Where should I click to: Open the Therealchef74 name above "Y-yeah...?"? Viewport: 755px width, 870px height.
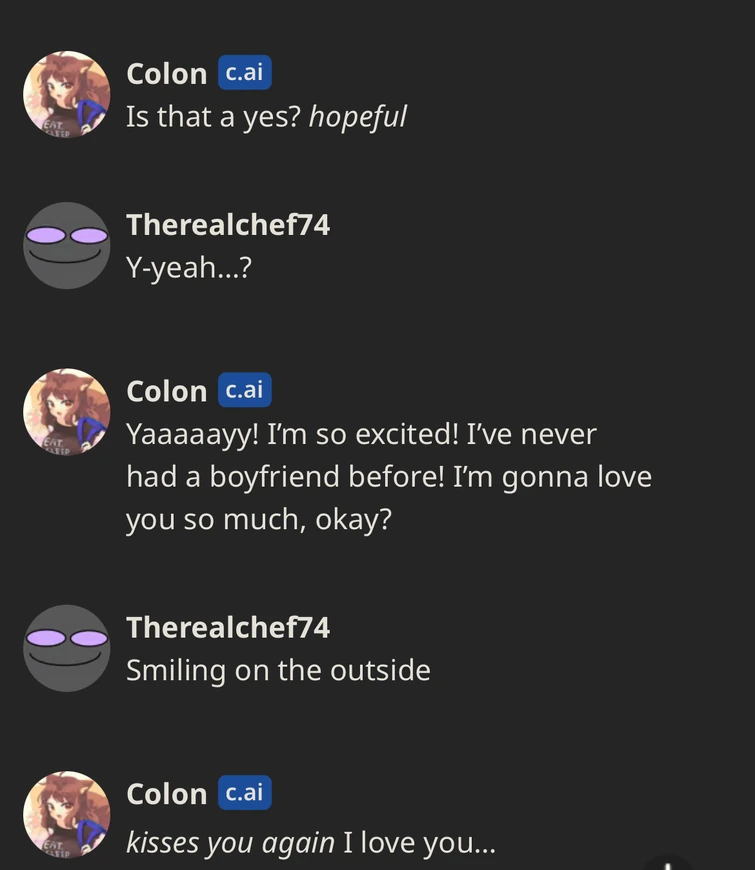pyautogui.click(x=228, y=225)
